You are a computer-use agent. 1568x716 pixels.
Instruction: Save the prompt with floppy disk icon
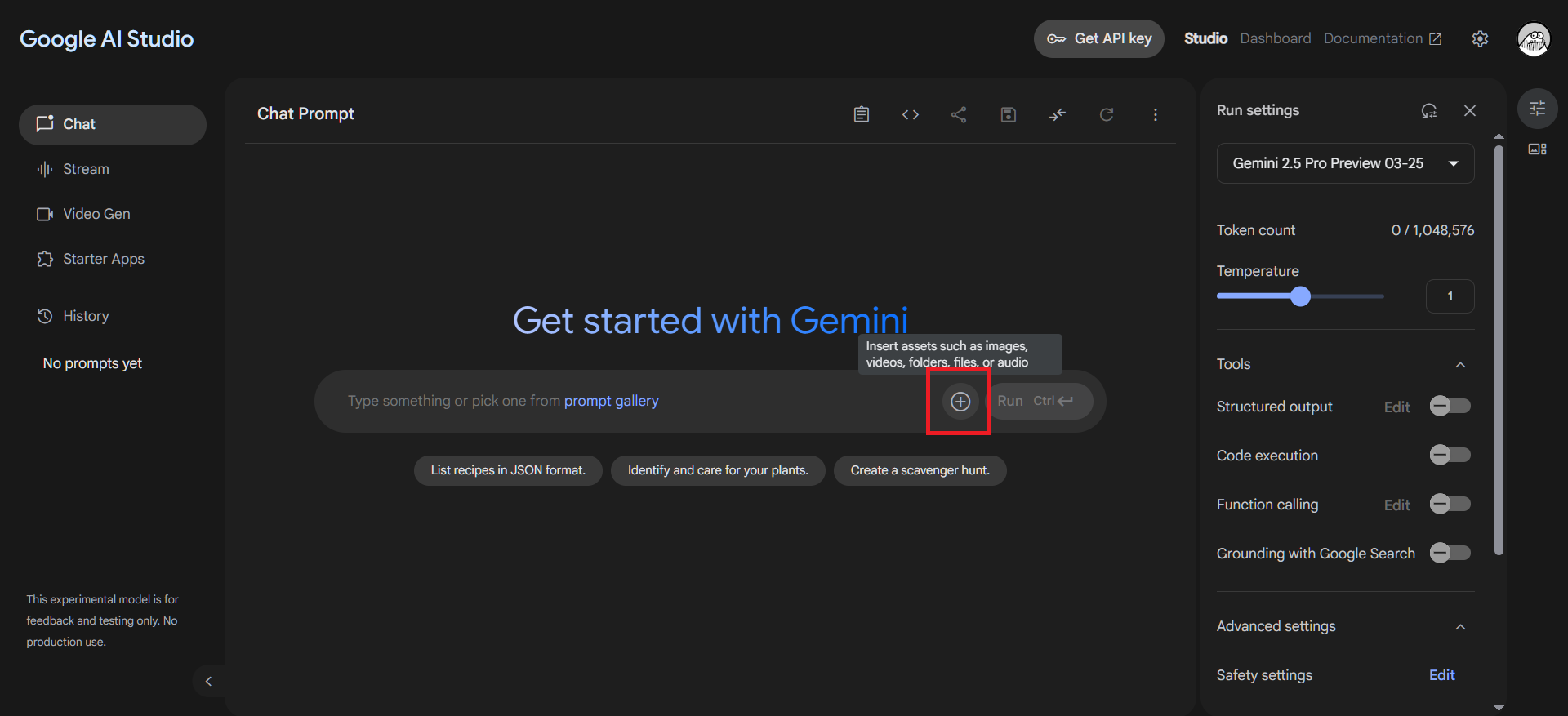click(1008, 114)
